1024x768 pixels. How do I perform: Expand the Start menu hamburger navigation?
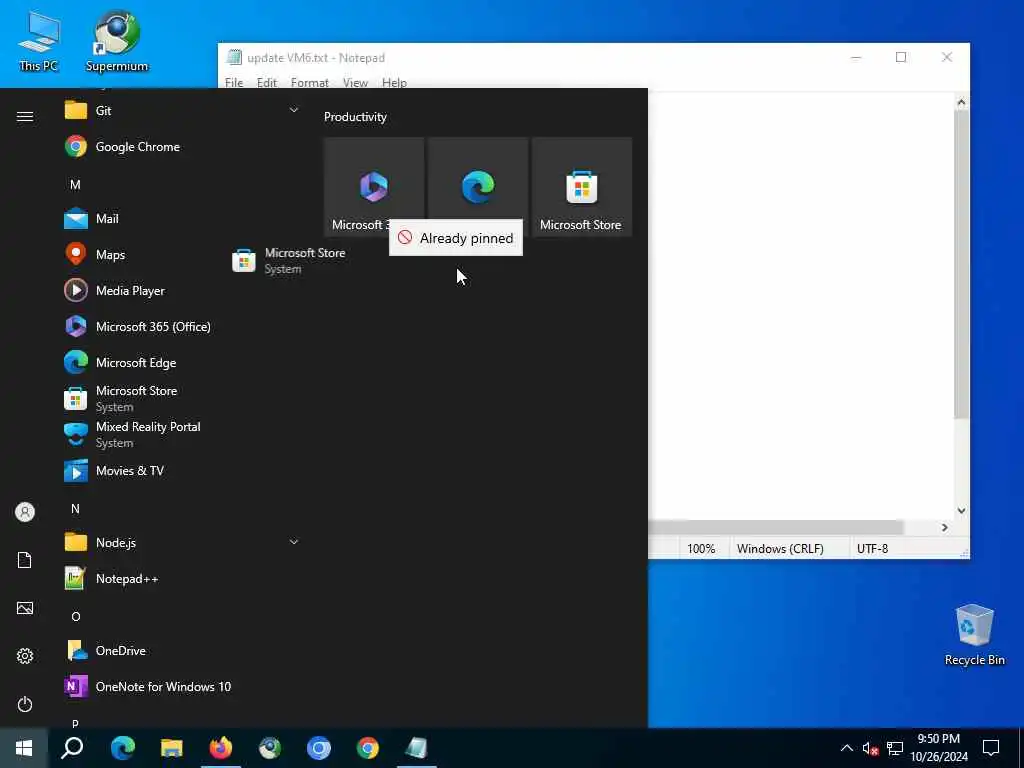[25, 116]
